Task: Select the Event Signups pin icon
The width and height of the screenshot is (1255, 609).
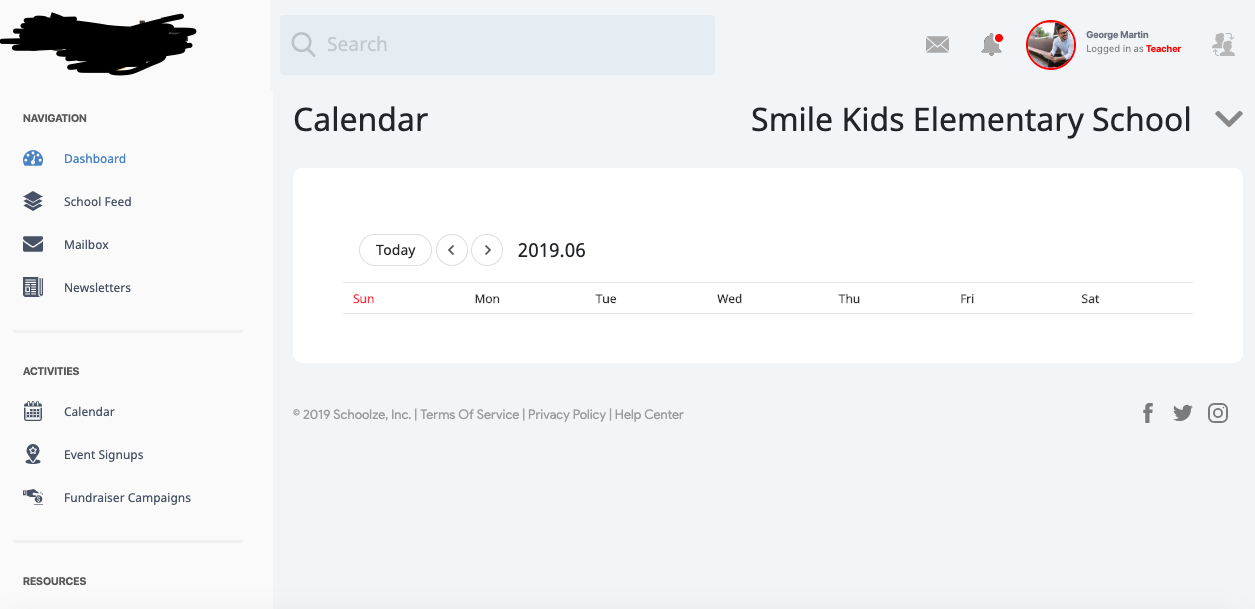Action: 33,454
